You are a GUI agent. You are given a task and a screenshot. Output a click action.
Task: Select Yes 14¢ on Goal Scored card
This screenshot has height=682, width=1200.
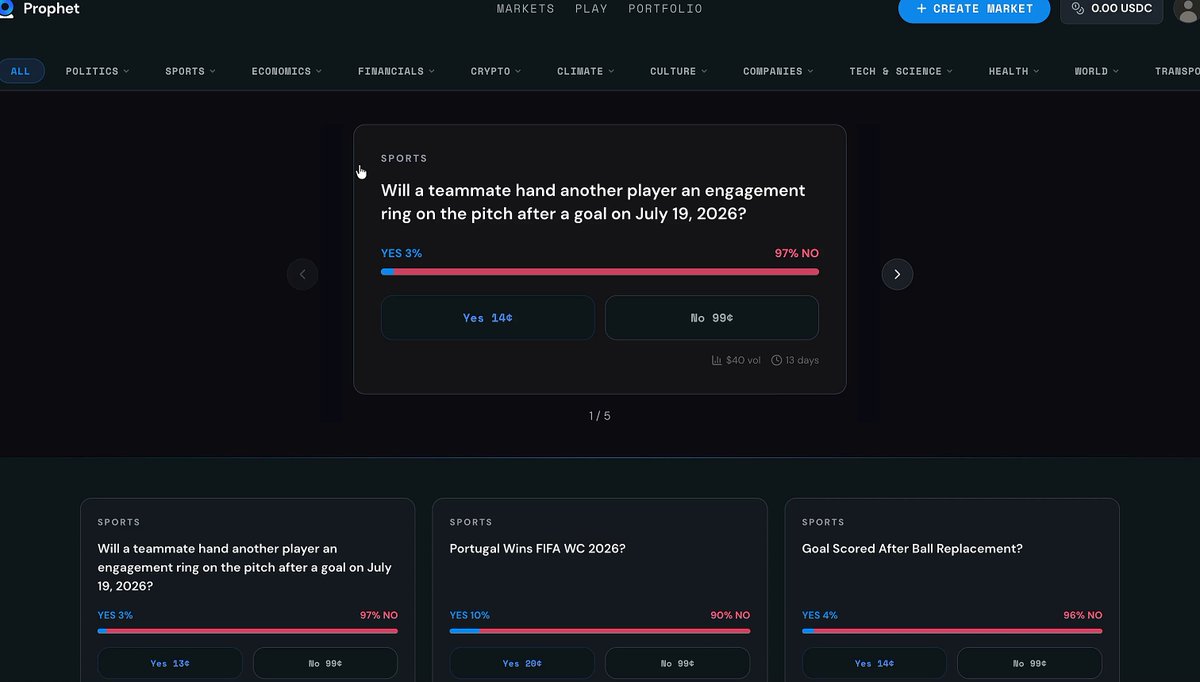(874, 663)
